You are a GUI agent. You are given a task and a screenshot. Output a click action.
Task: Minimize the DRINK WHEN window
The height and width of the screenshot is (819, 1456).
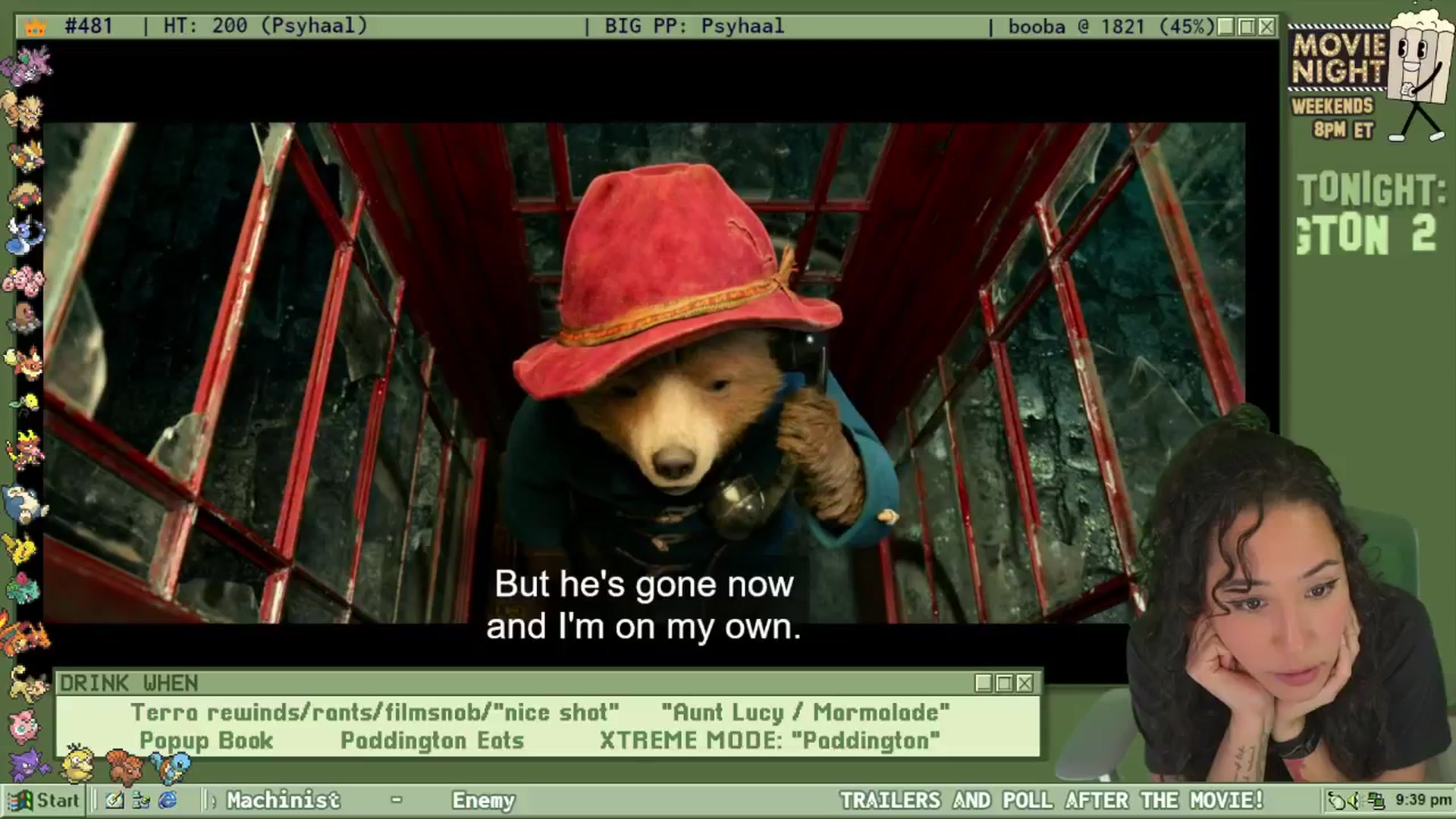[x=984, y=683]
